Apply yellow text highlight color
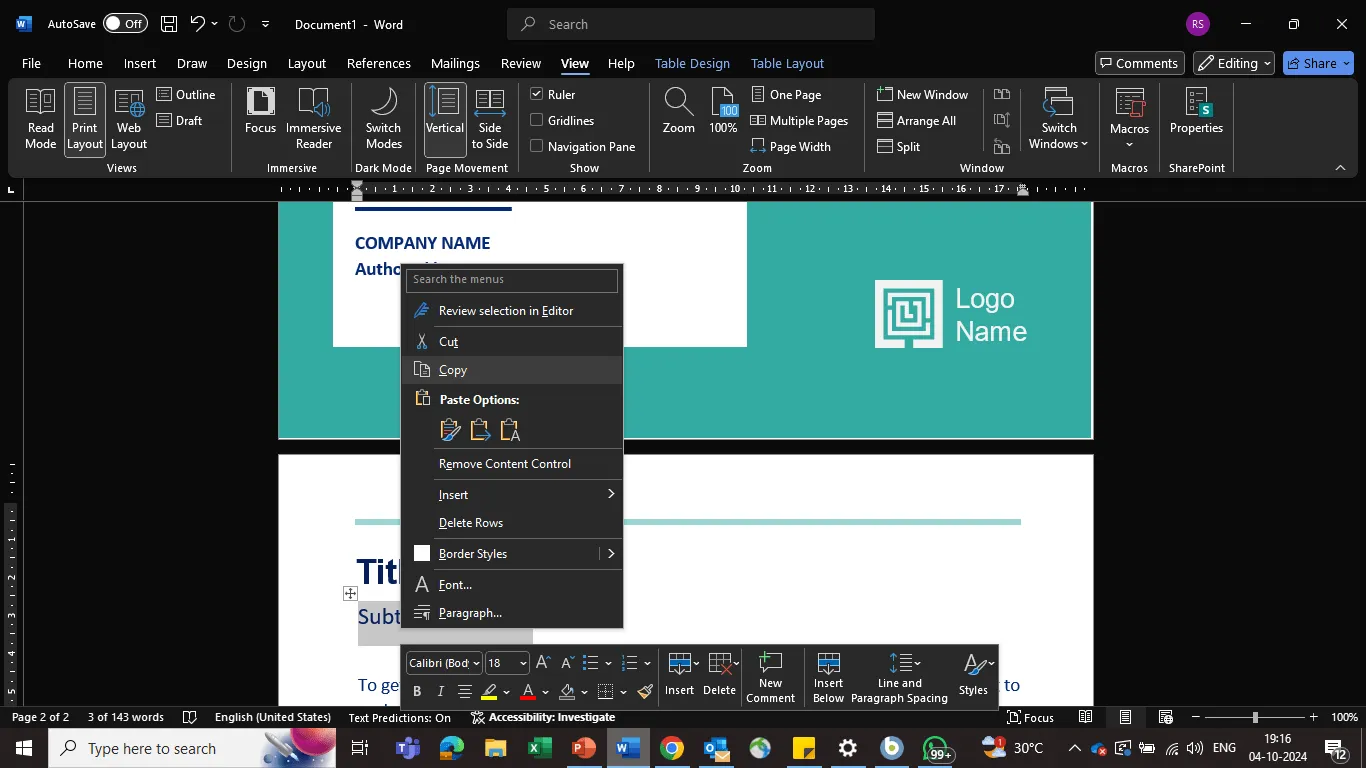The image size is (1366, 768). click(489, 691)
